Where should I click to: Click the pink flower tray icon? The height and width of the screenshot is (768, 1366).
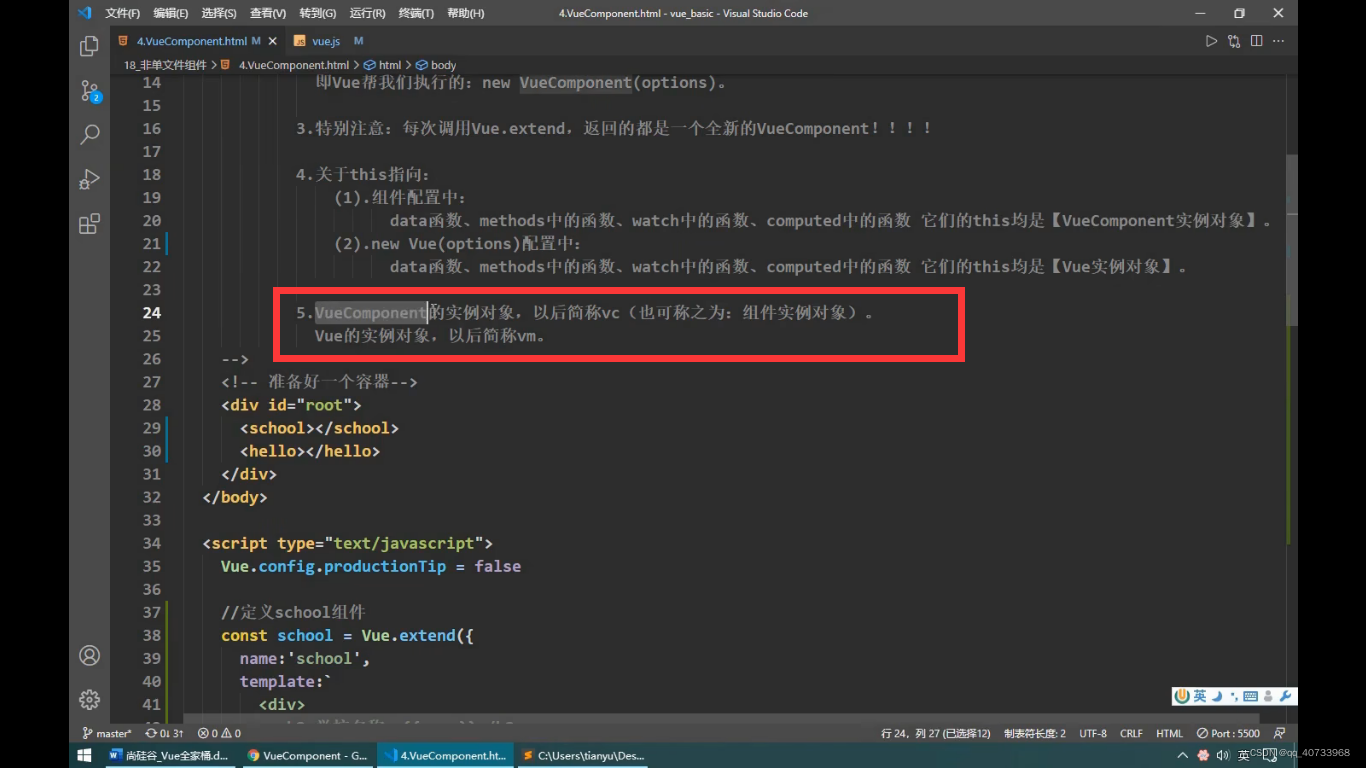pos(1204,755)
